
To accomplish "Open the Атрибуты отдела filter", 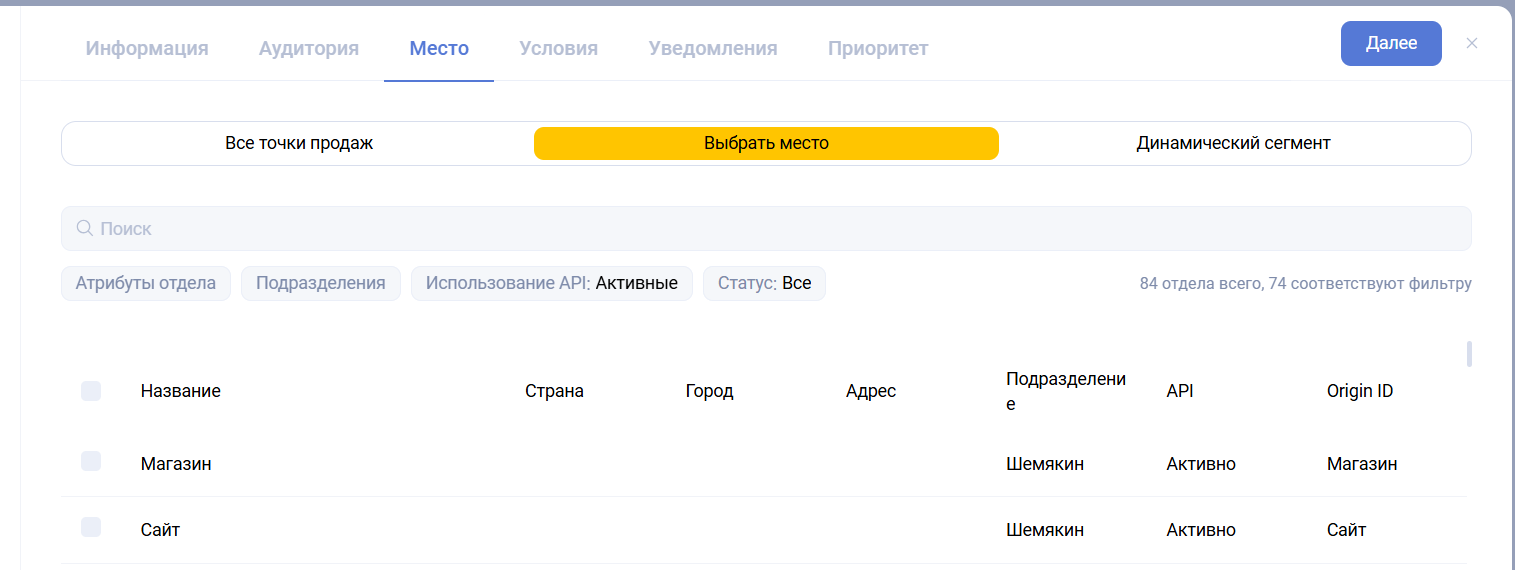I will tap(146, 284).
